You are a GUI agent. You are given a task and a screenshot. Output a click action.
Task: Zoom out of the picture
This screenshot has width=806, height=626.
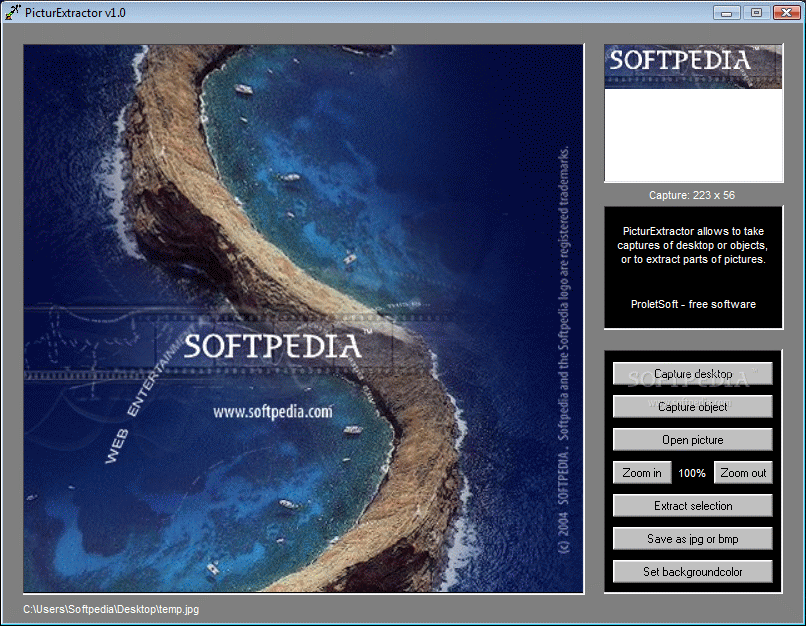point(743,472)
